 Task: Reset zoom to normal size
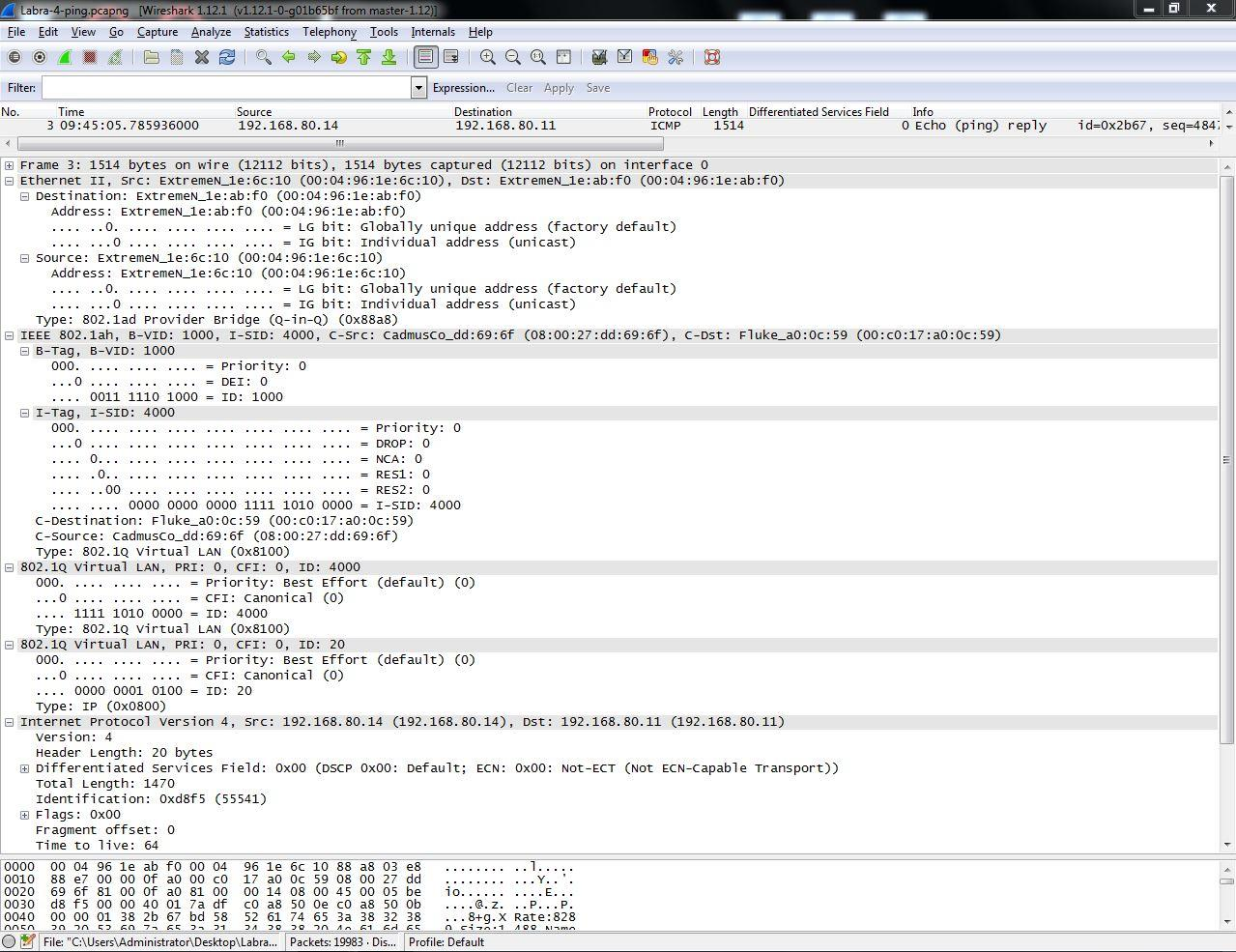538,57
